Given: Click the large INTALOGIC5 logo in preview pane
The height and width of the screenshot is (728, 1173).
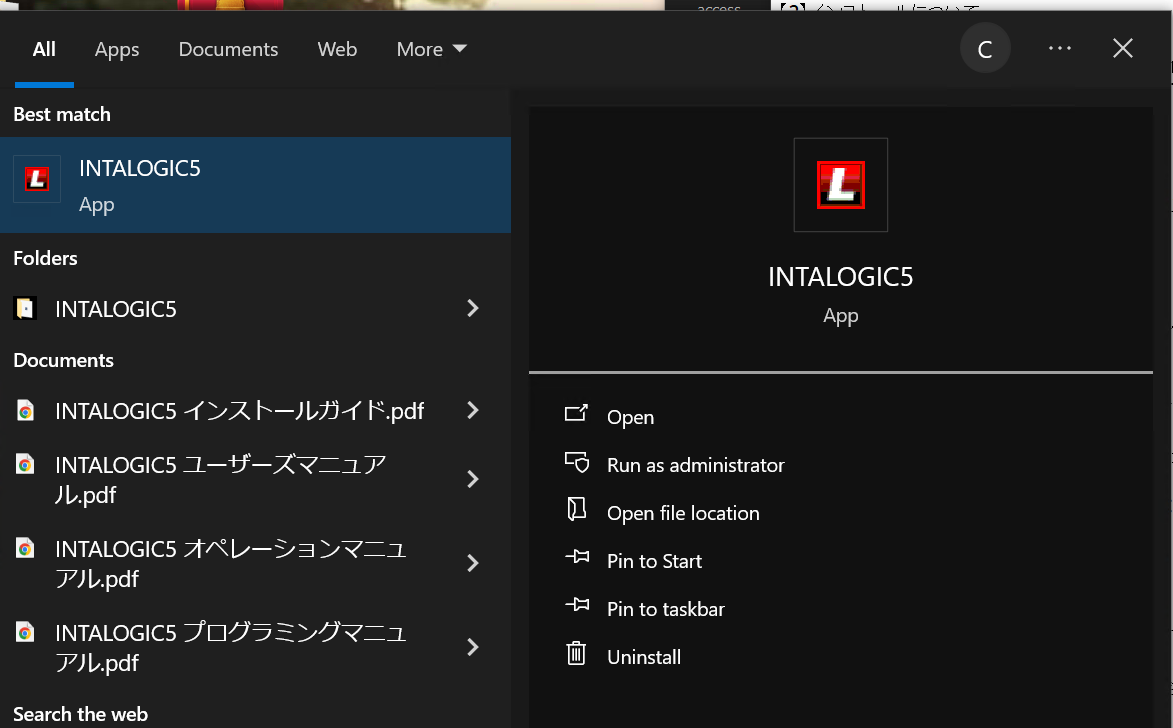Looking at the screenshot, I should (x=840, y=185).
